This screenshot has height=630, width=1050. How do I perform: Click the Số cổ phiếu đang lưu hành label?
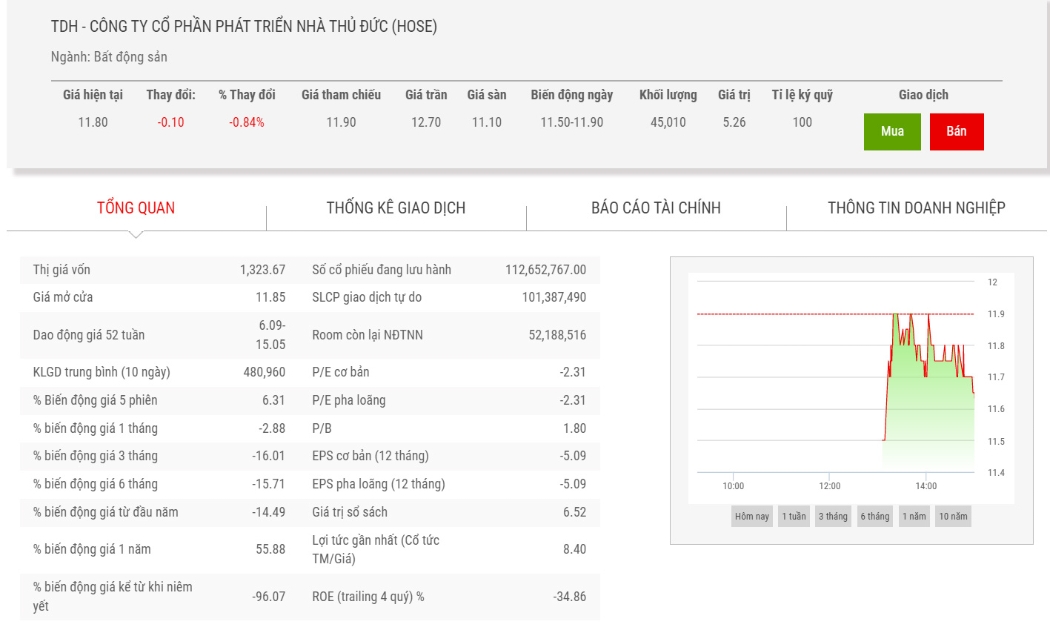pos(381,270)
